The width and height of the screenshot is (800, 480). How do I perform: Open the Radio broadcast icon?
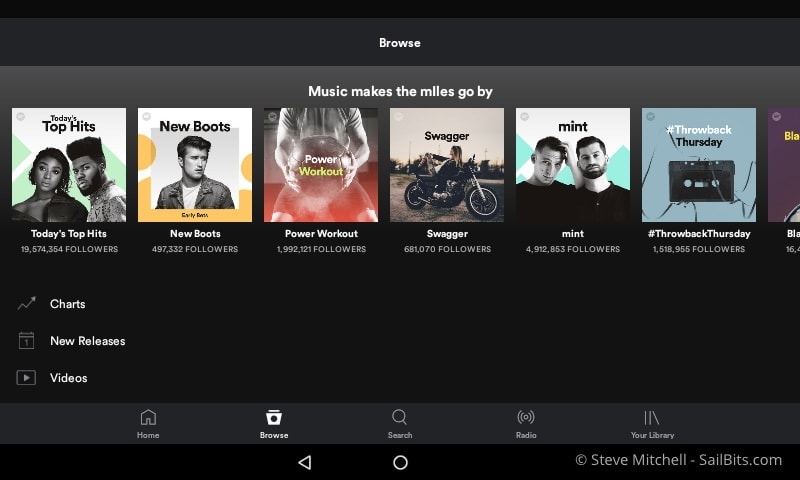coord(526,417)
